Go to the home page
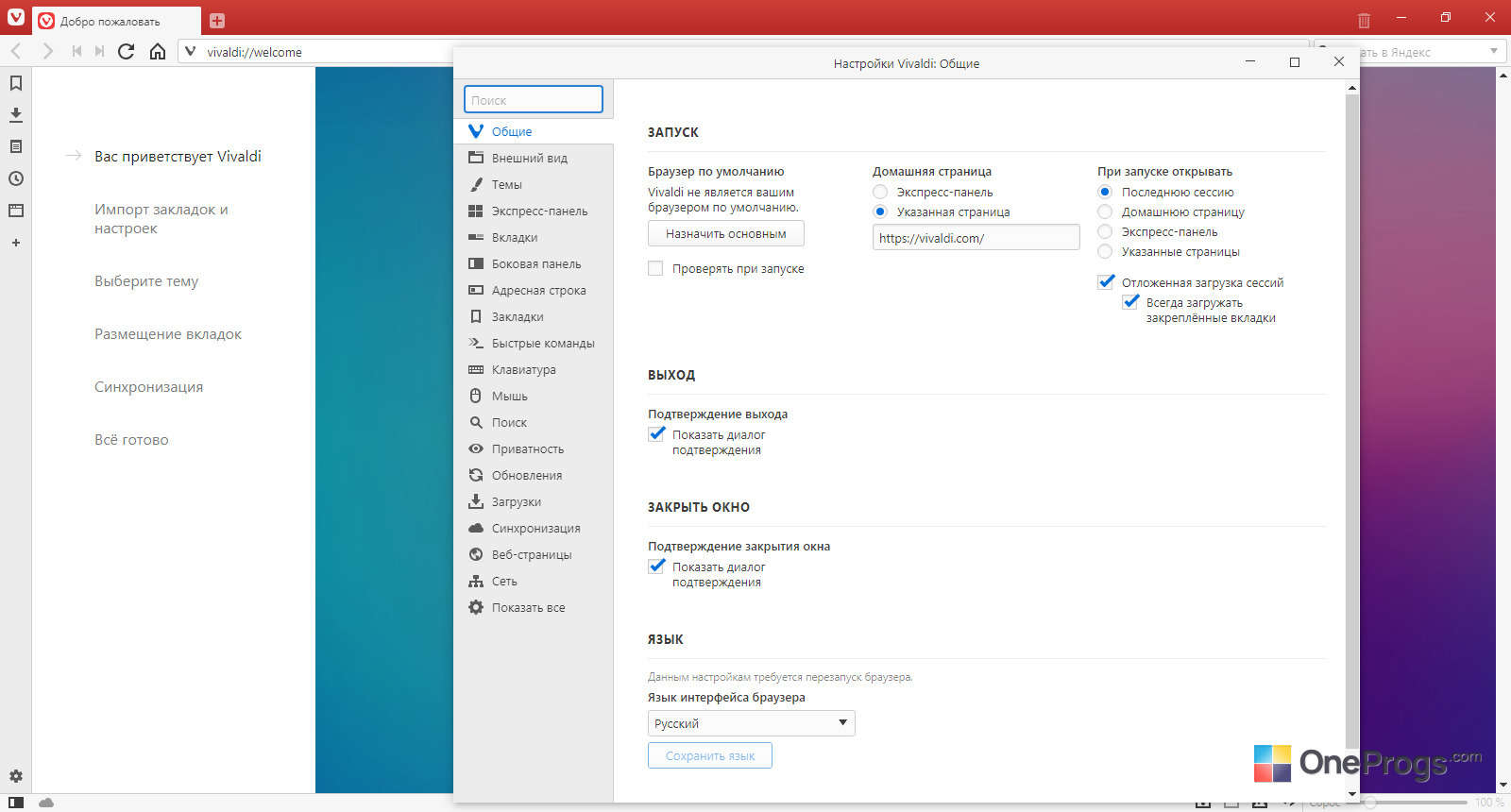1511x812 pixels. [158, 51]
